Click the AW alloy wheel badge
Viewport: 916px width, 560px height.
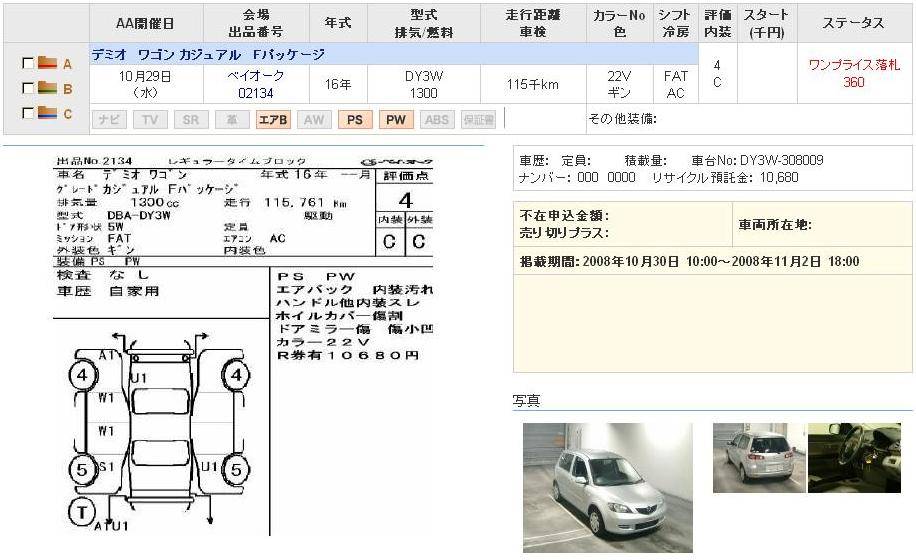click(314, 120)
